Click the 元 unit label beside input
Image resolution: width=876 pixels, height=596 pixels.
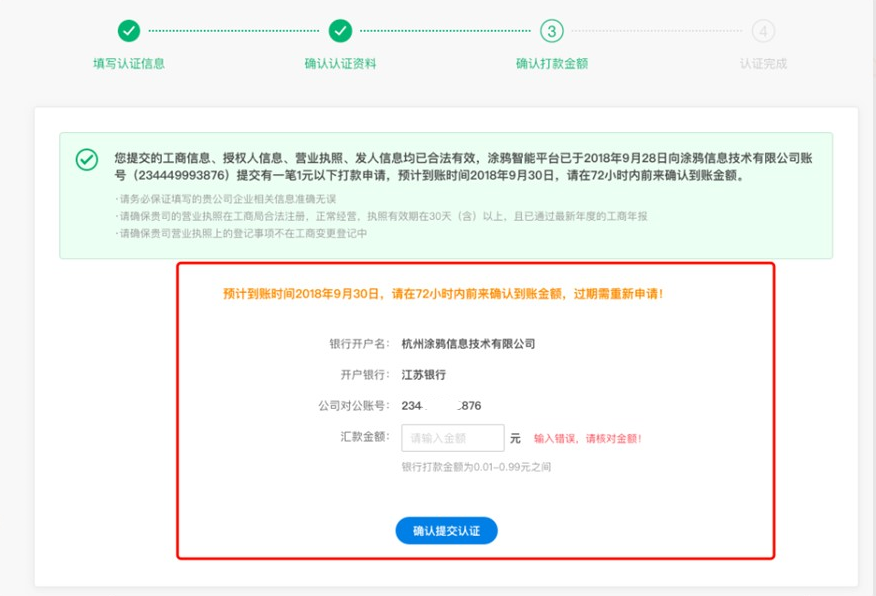515,438
